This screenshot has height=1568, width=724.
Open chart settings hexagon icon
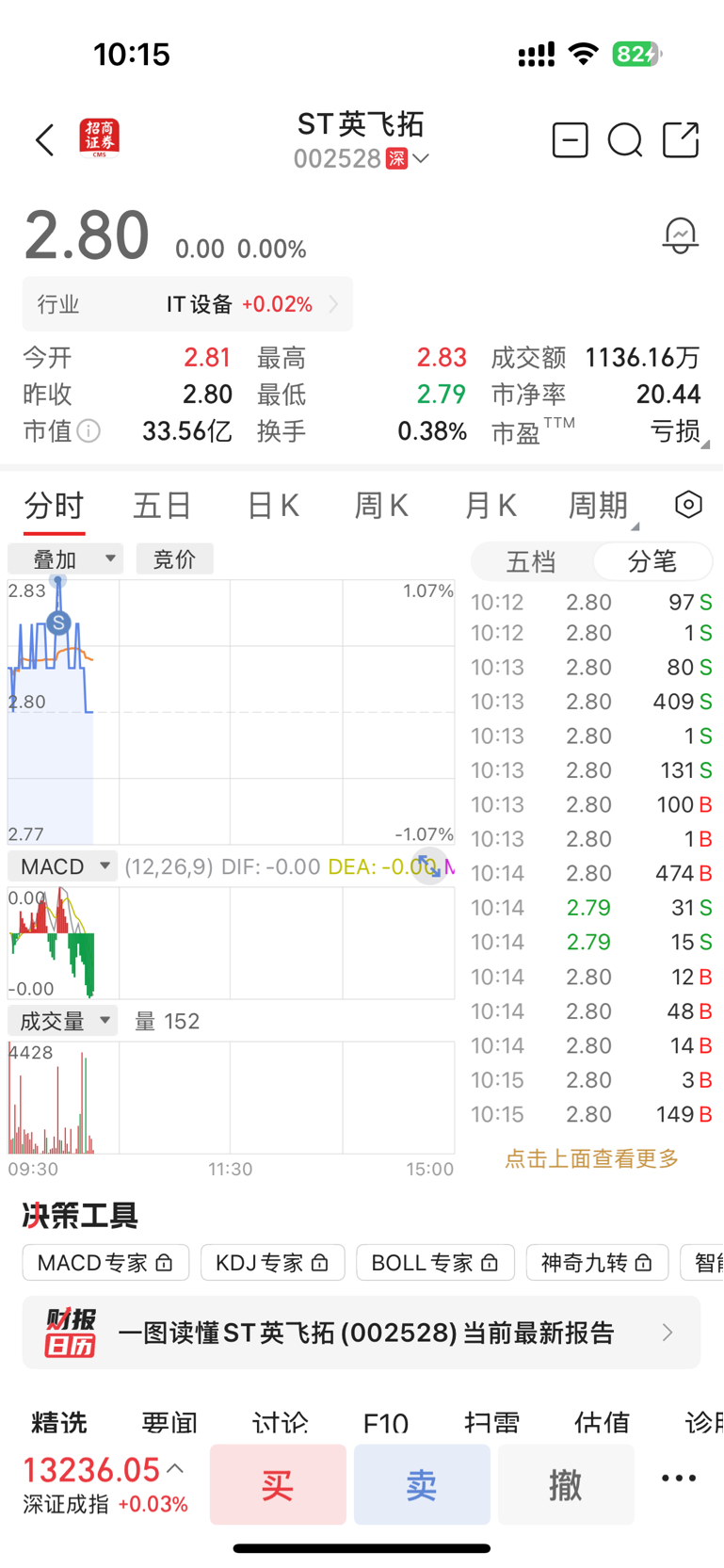(688, 505)
